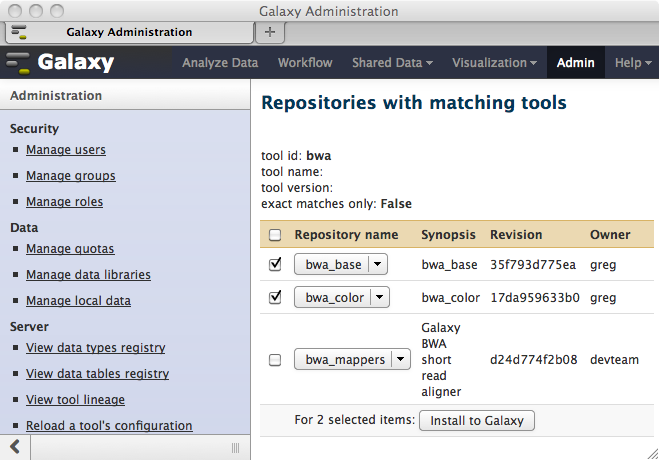Open the Manage quotas link
This screenshot has height=460, width=659.
point(70,249)
